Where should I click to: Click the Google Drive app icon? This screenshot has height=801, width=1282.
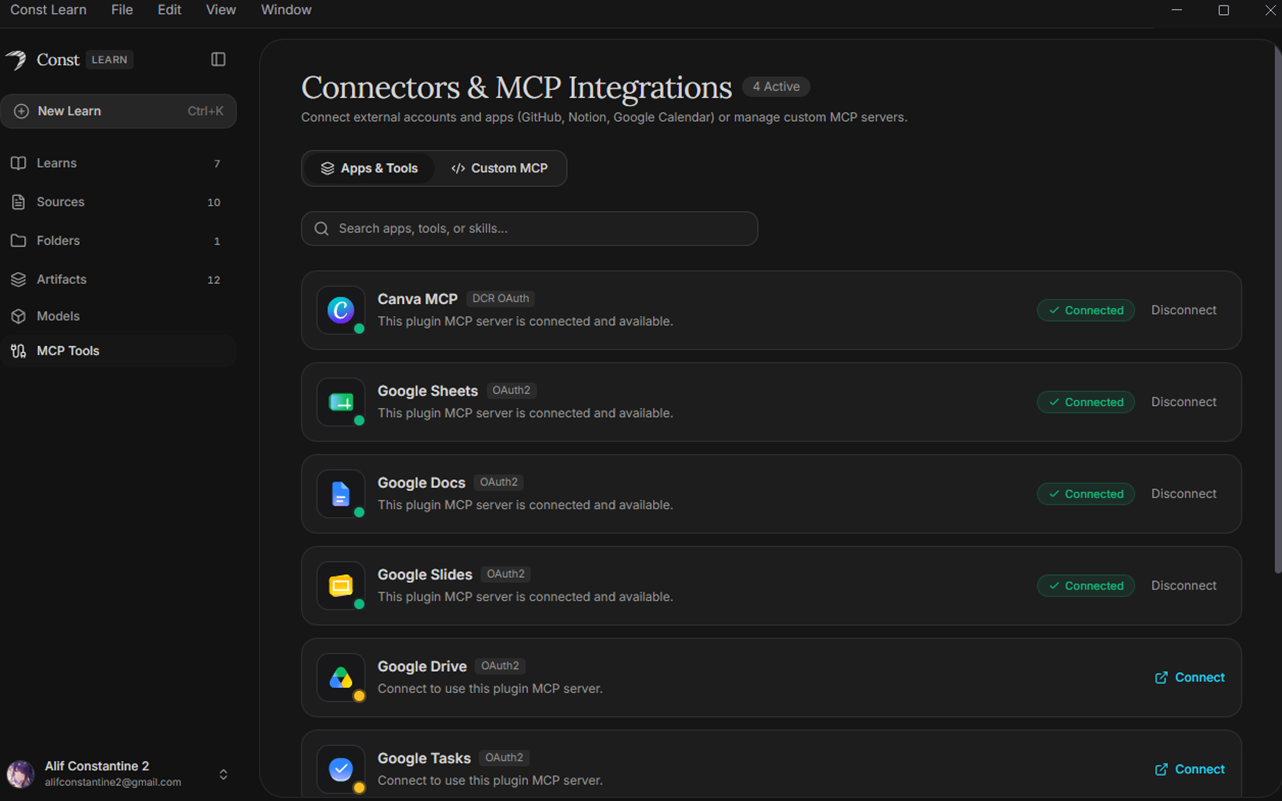[341, 678]
